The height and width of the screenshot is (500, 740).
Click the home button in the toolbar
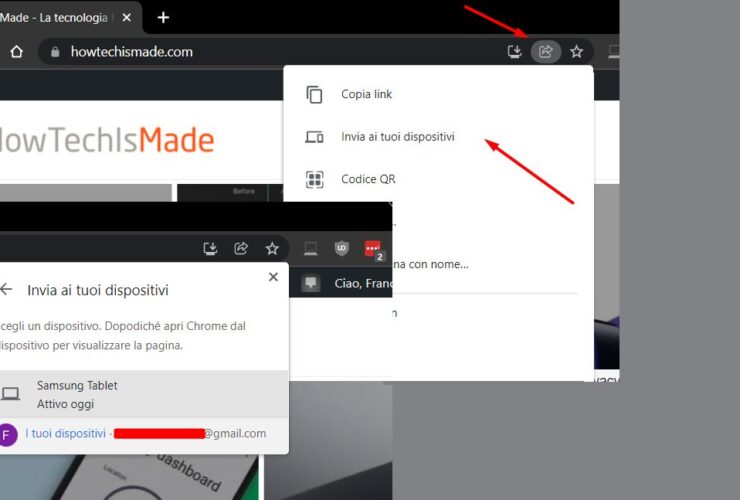(17, 51)
